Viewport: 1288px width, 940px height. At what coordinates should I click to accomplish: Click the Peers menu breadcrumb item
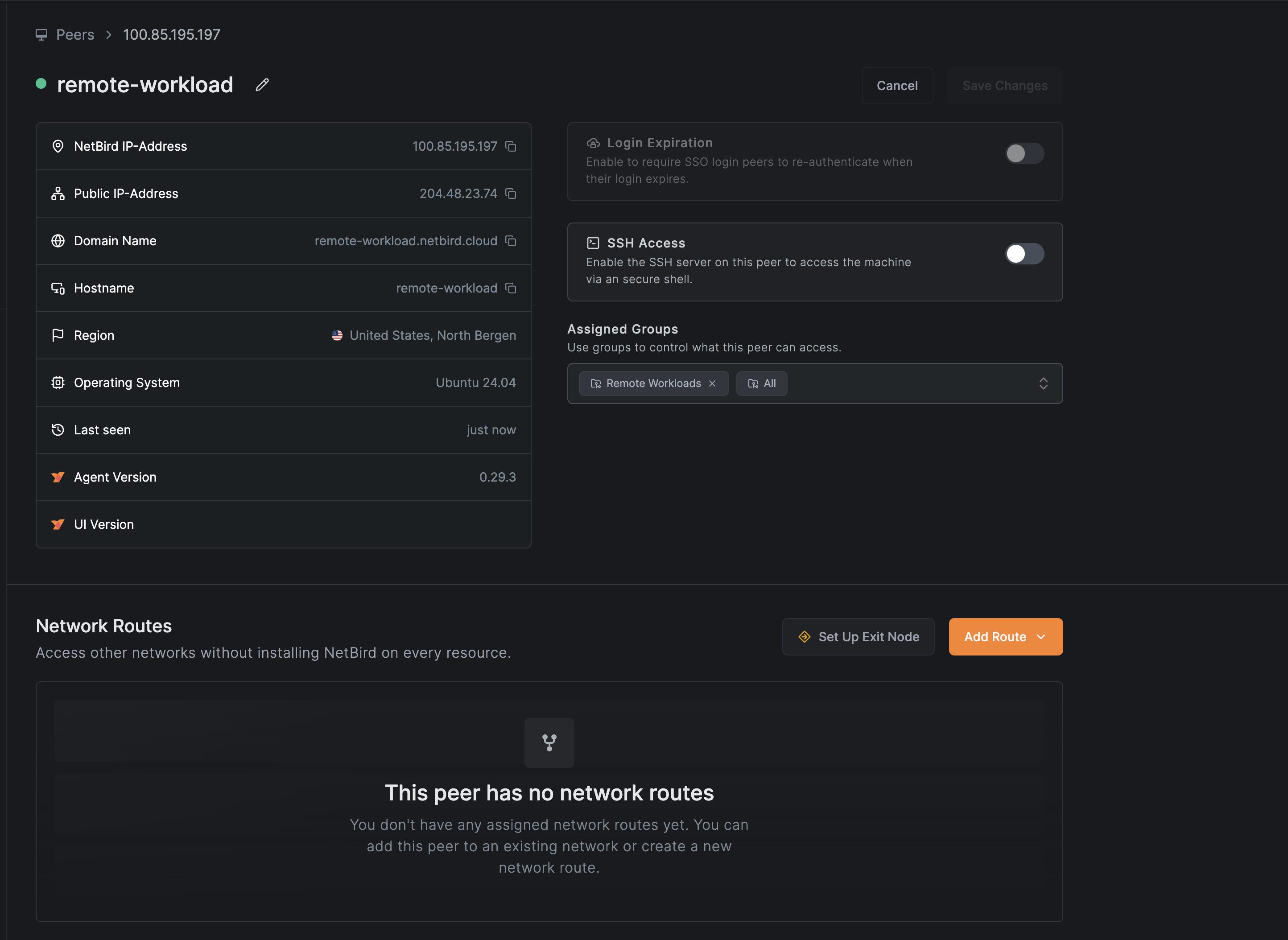(75, 33)
